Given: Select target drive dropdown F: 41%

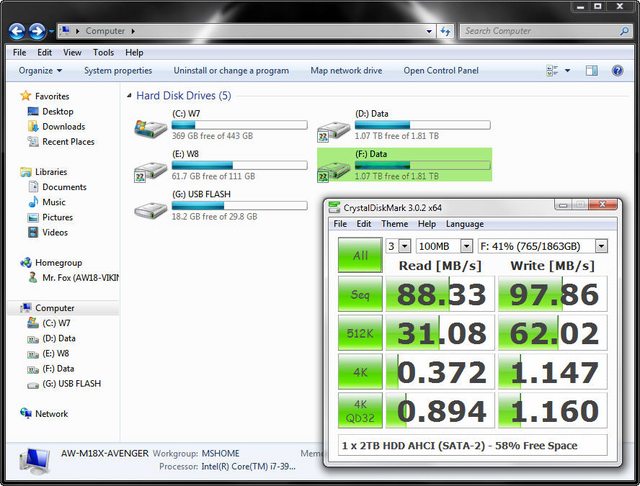Looking at the screenshot, I should (x=543, y=246).
